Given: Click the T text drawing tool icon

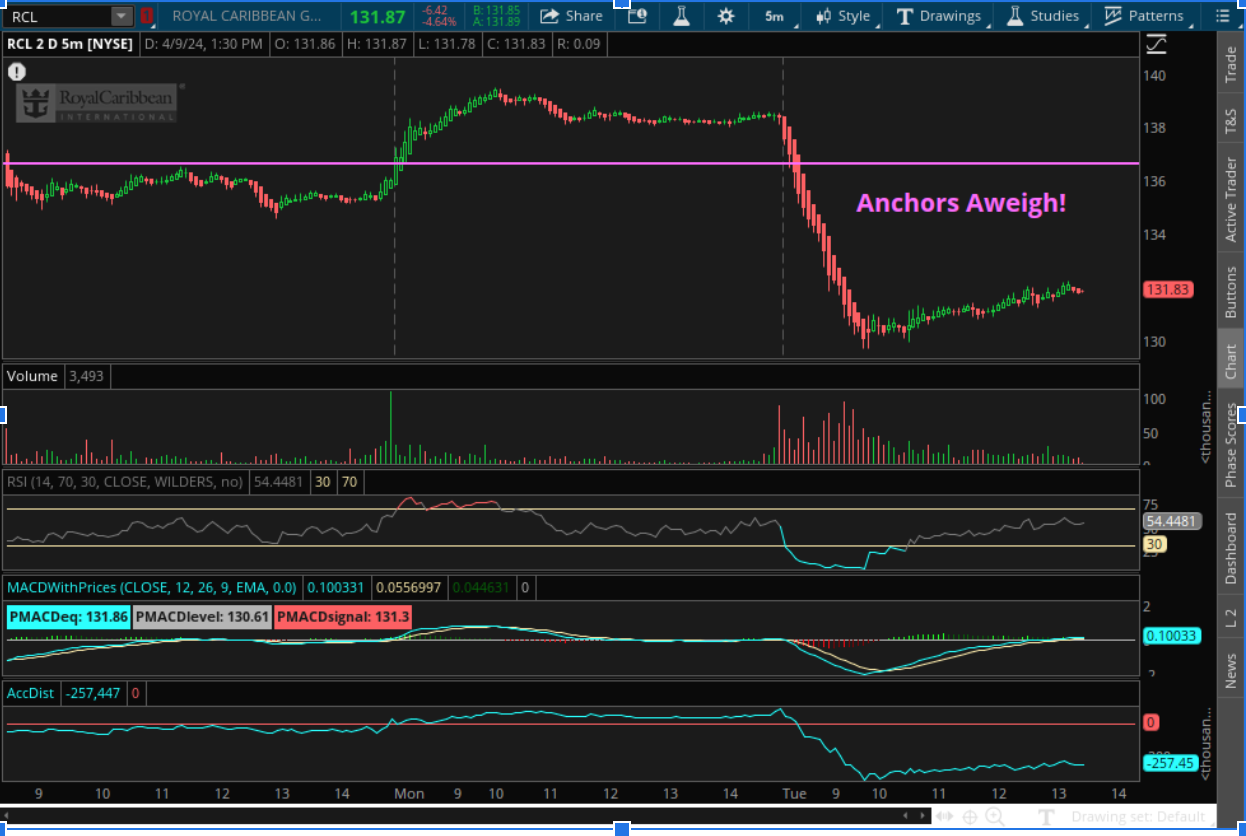Looking at the screenshot, I should point(1046,817).
